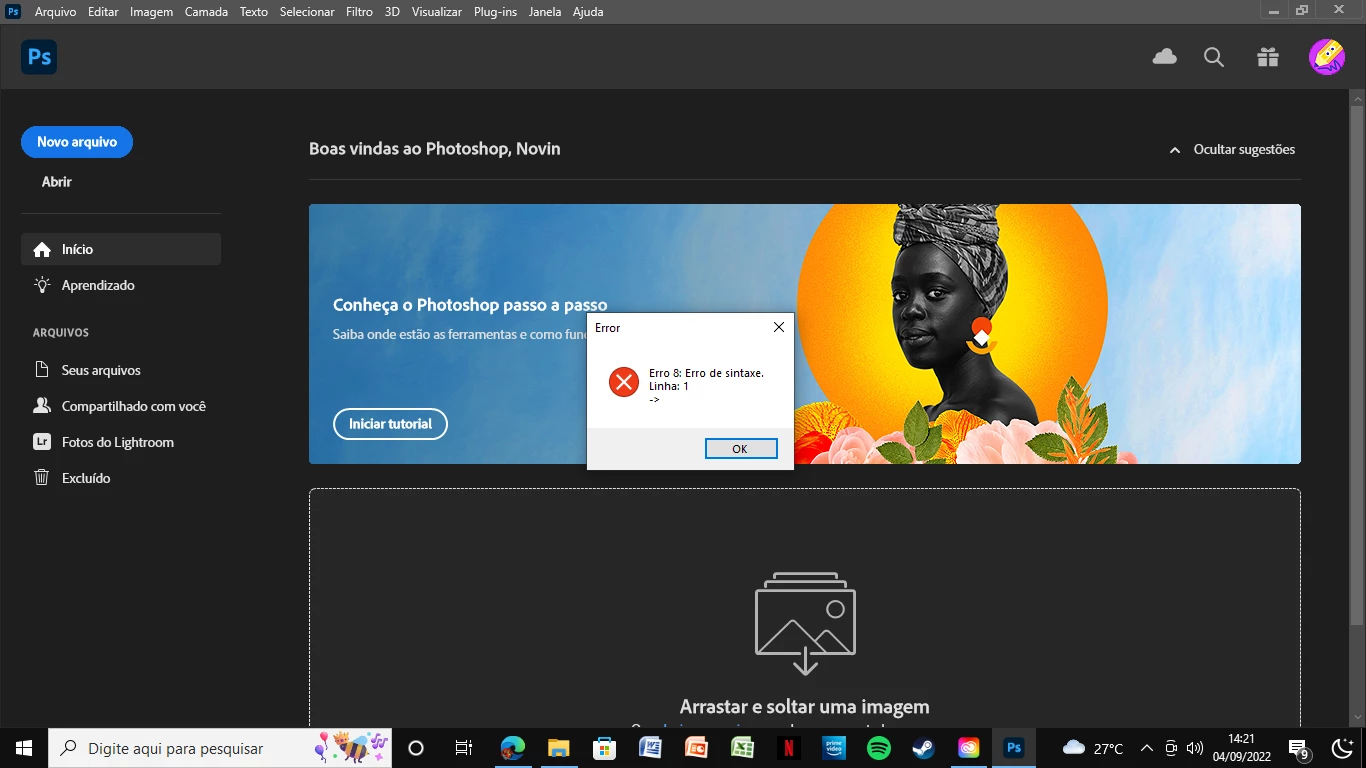The height and width of the screenshot is (768, 1366).
Task: Open the Editar menu
Action: pos(103,12)
